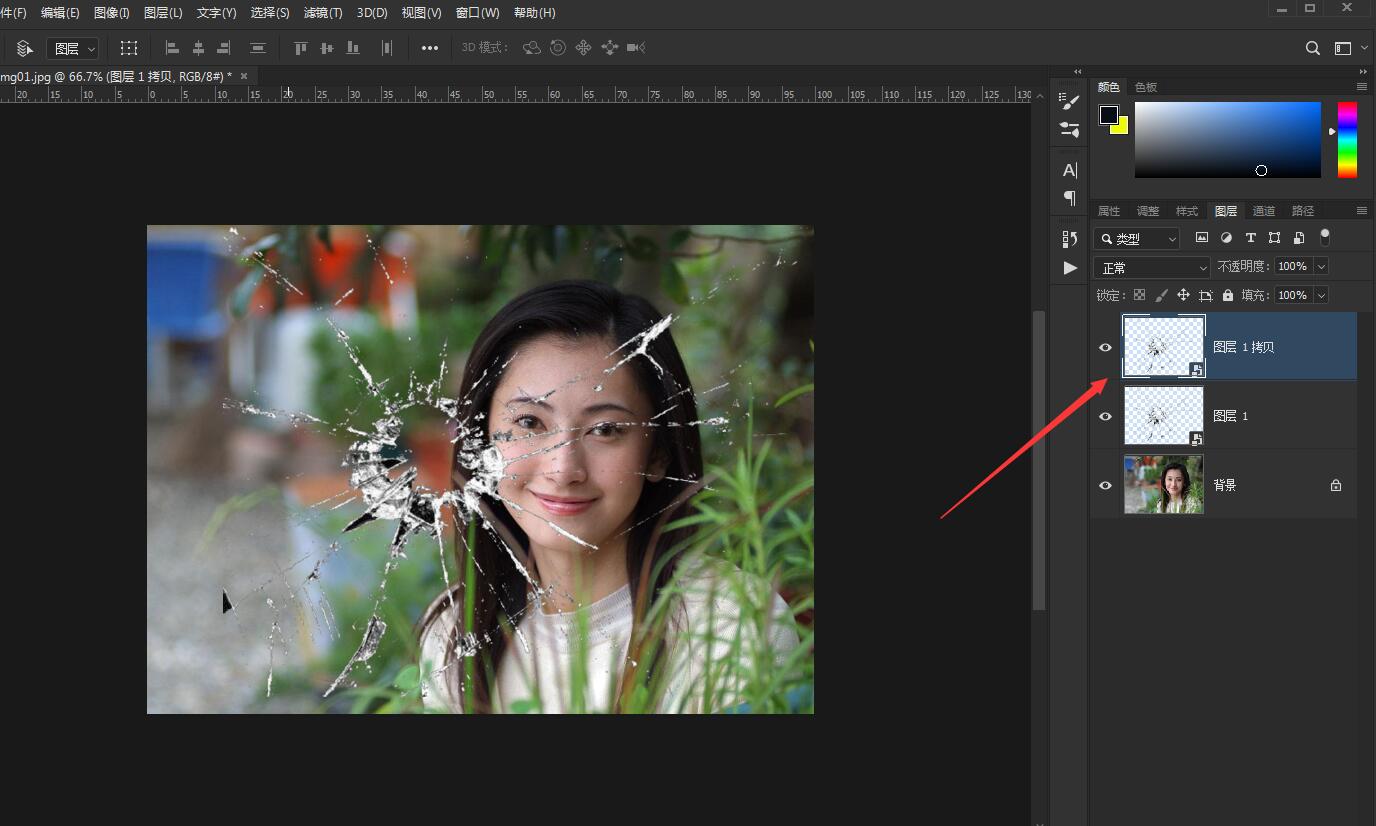Open the 正常 blend mode dropdown
This screenshot has width=1376, height=826.
(1152, 268)
